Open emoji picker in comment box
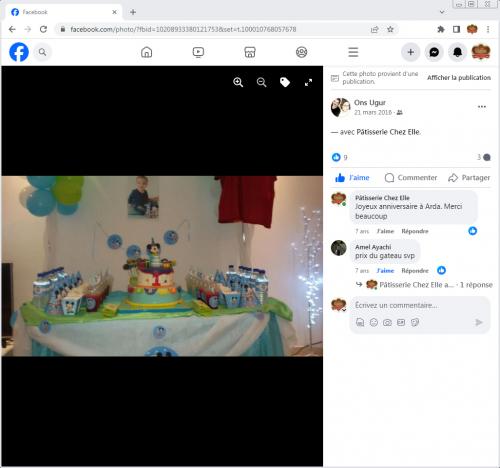The width and height of the screenshot is (500, 468). pyautogui.click(x=374, y=322)
